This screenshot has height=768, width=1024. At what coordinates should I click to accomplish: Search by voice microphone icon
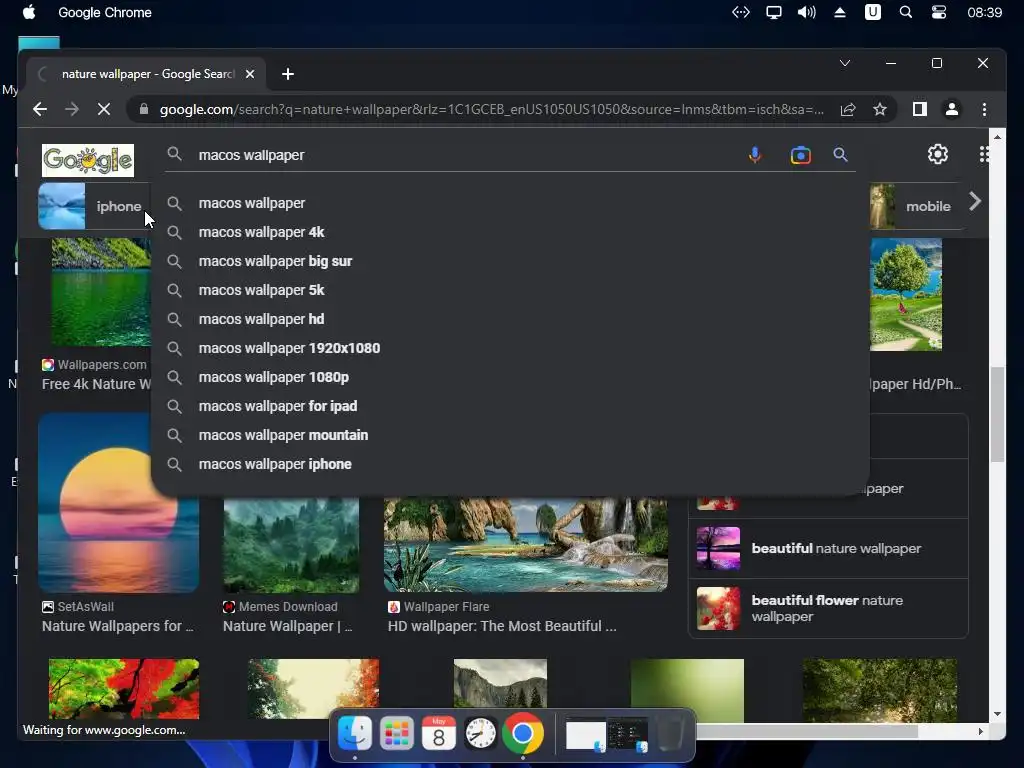click(755, 155)
